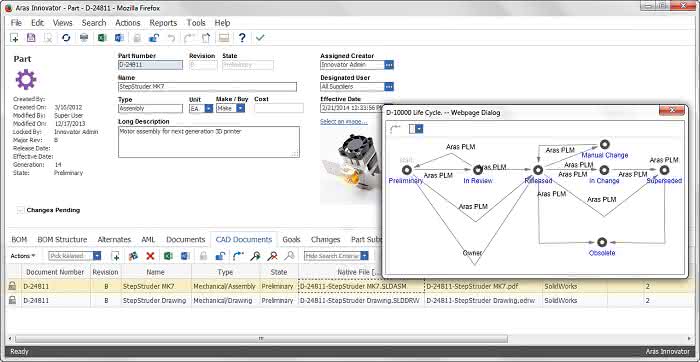Open the Reports menu
Screen dimensions: 700x362
(163, 23)
